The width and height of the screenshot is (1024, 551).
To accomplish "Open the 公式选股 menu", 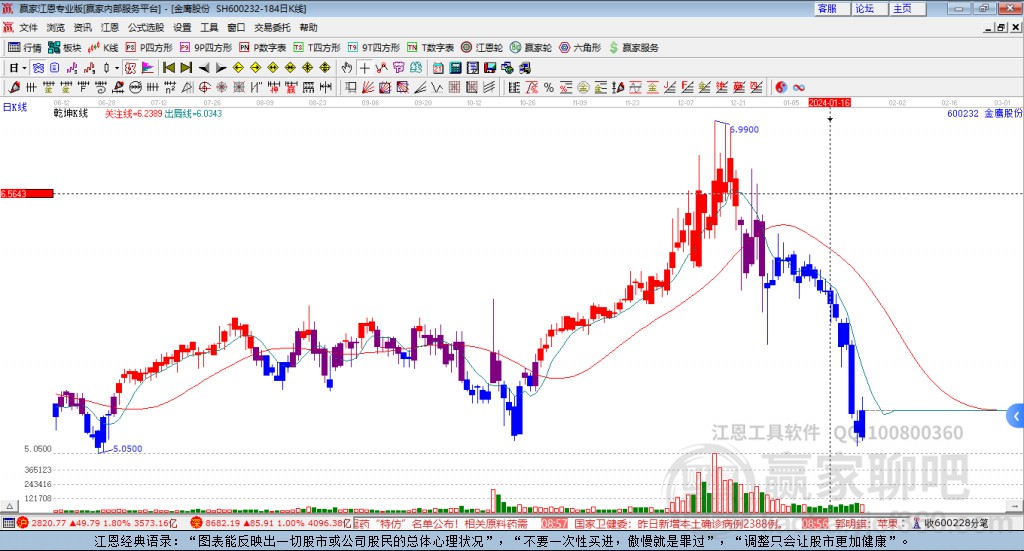I will tap(146, 27).
